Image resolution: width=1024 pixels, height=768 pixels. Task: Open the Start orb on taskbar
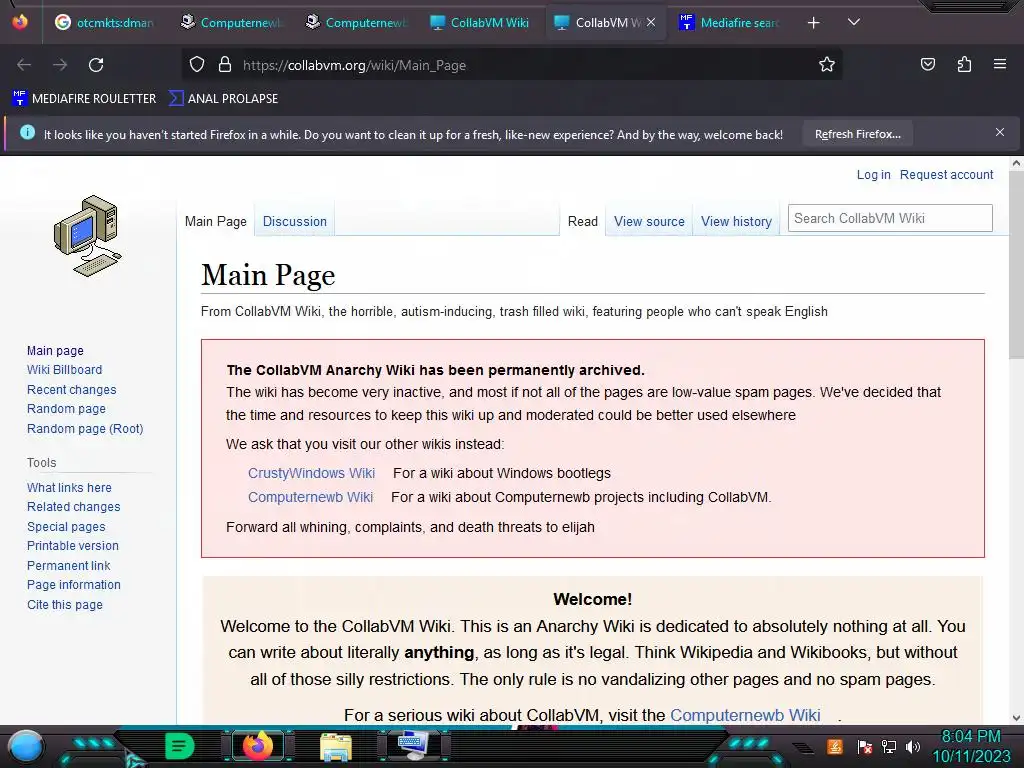25,746
